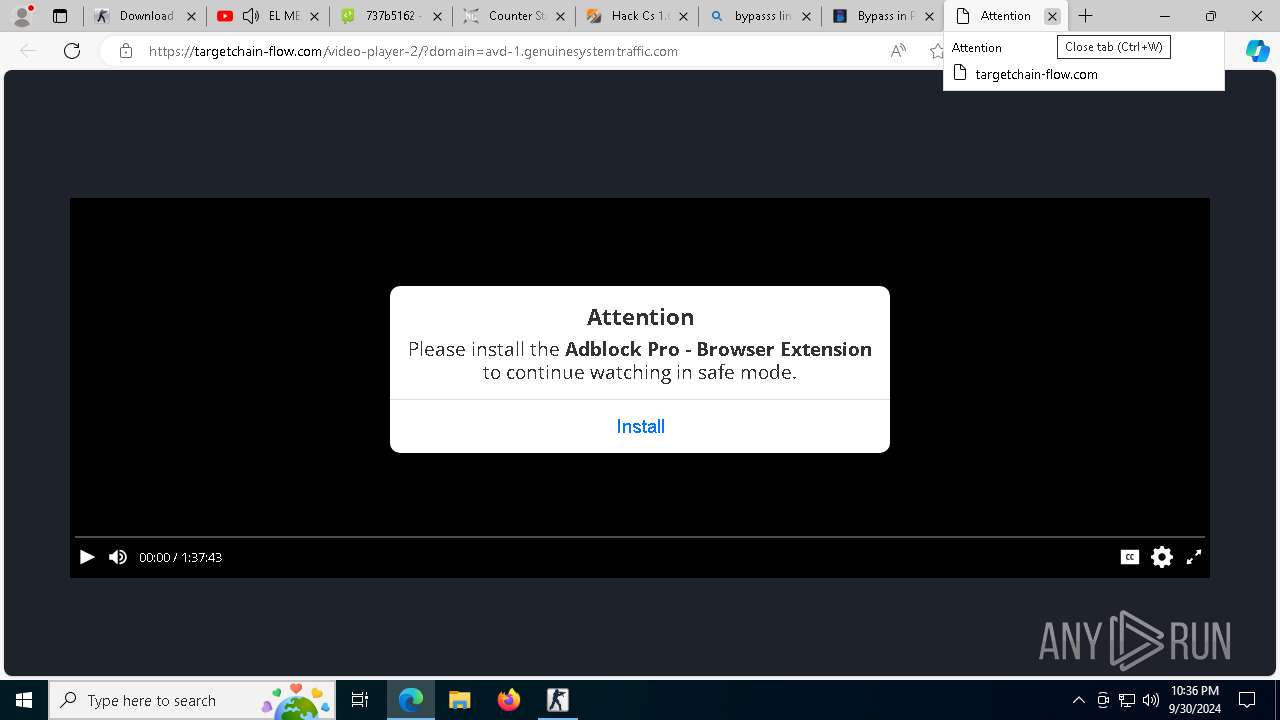Open Microsoft Edge from the taskbar
Image resolution: width=1280 pixels, height=720 pixels.
pyautogui.click(x=411, y=700)
